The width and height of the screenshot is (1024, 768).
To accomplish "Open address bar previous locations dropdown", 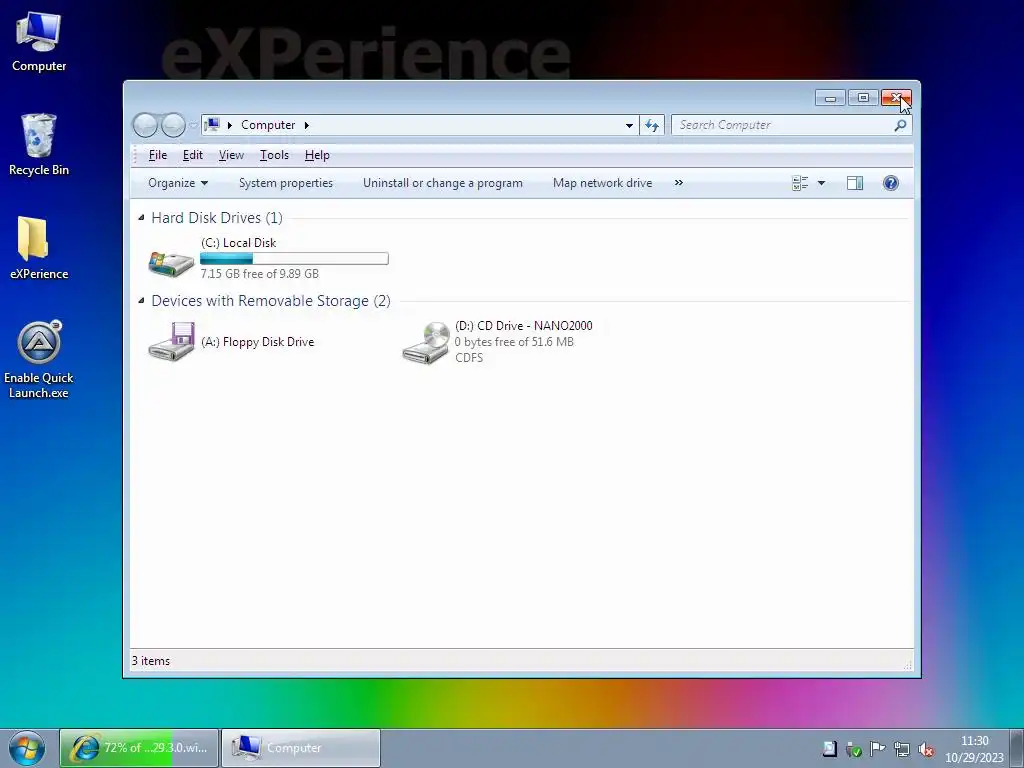I will [x=629, y=125].
